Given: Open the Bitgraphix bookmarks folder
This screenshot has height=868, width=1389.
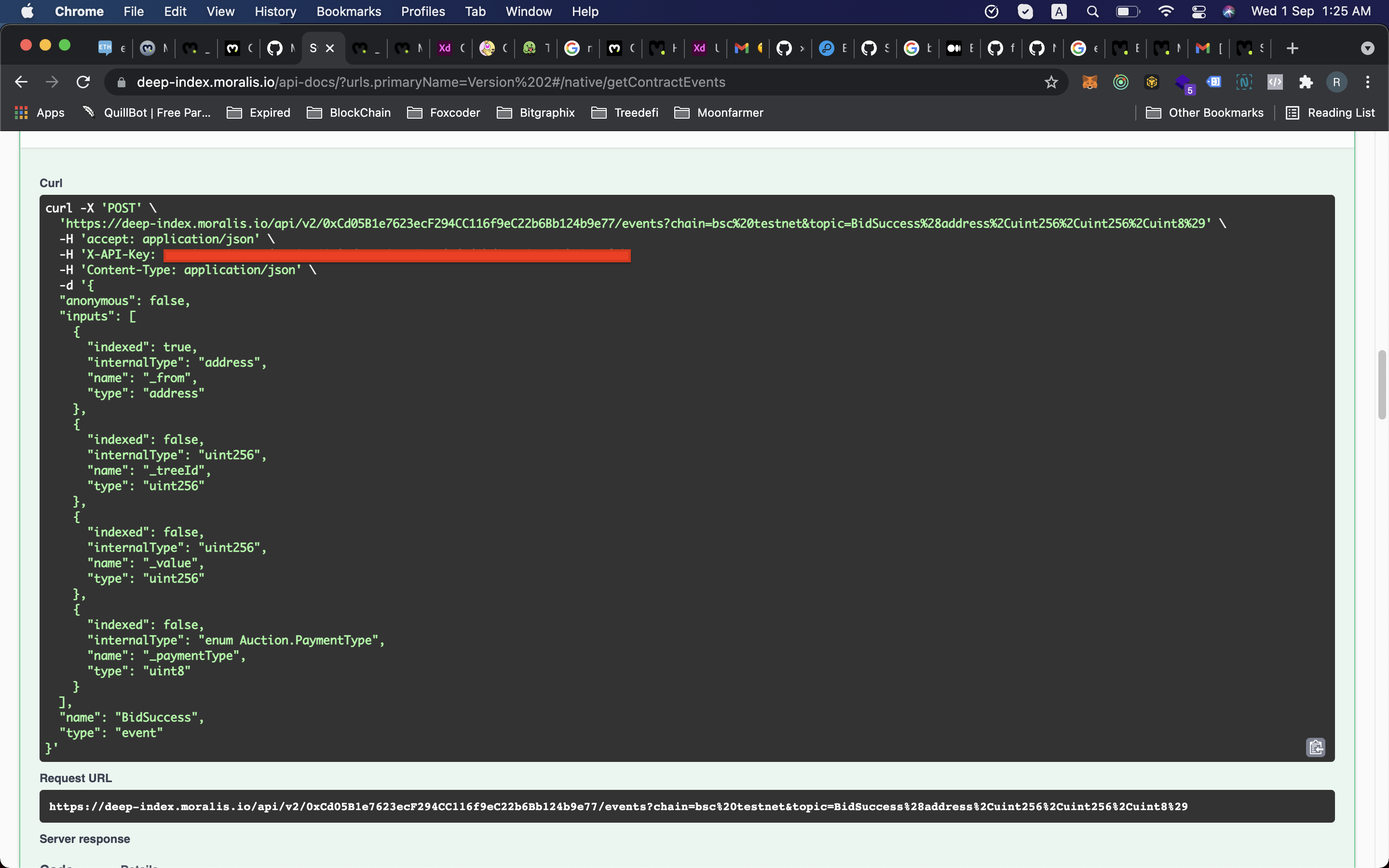Looking at the screenshot, I should coord(535,112).
